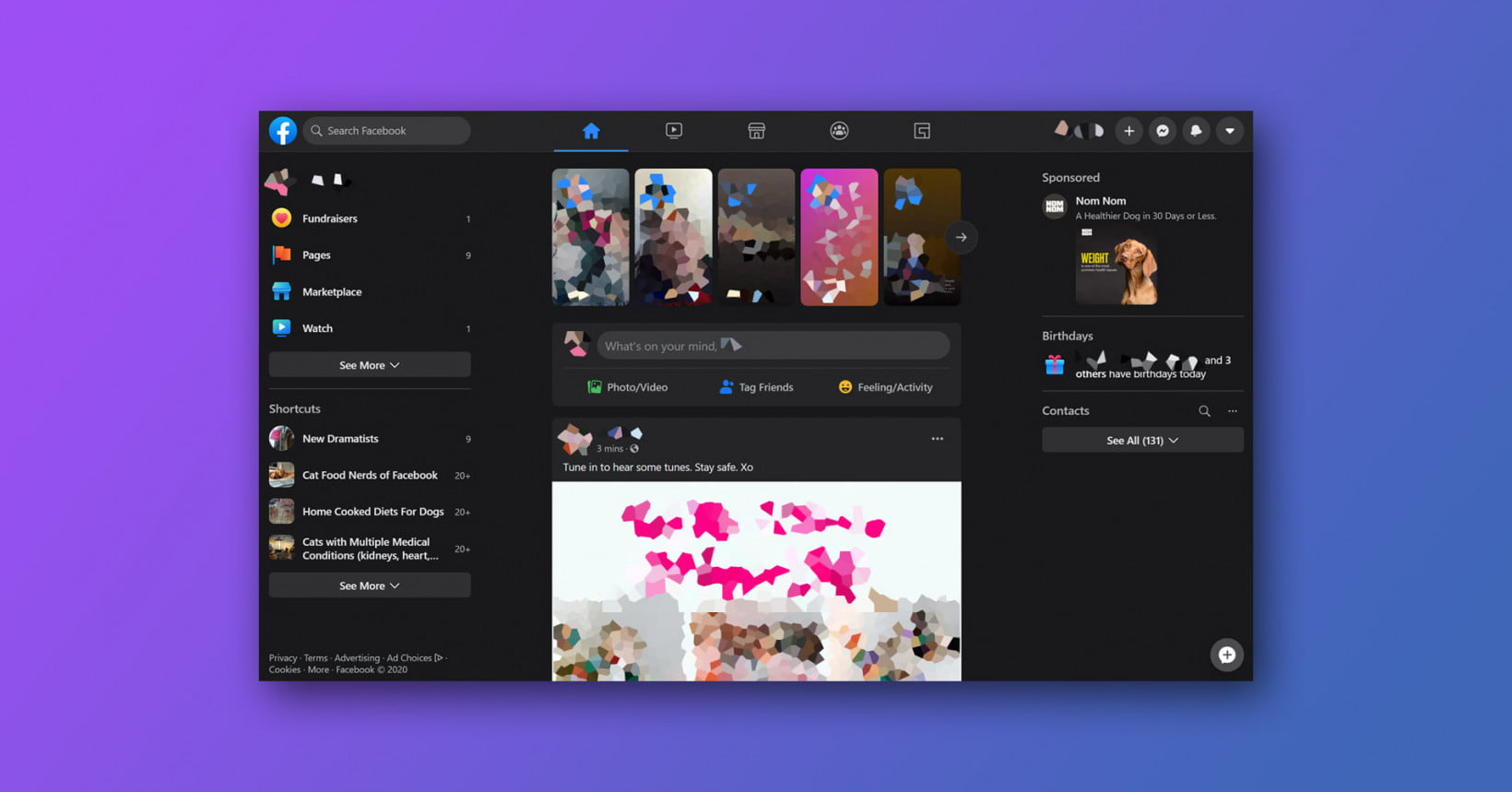Viewport: 1512px width, 792px height.
Task: Open the Privacy link in footer
Action: coord(283,658)
